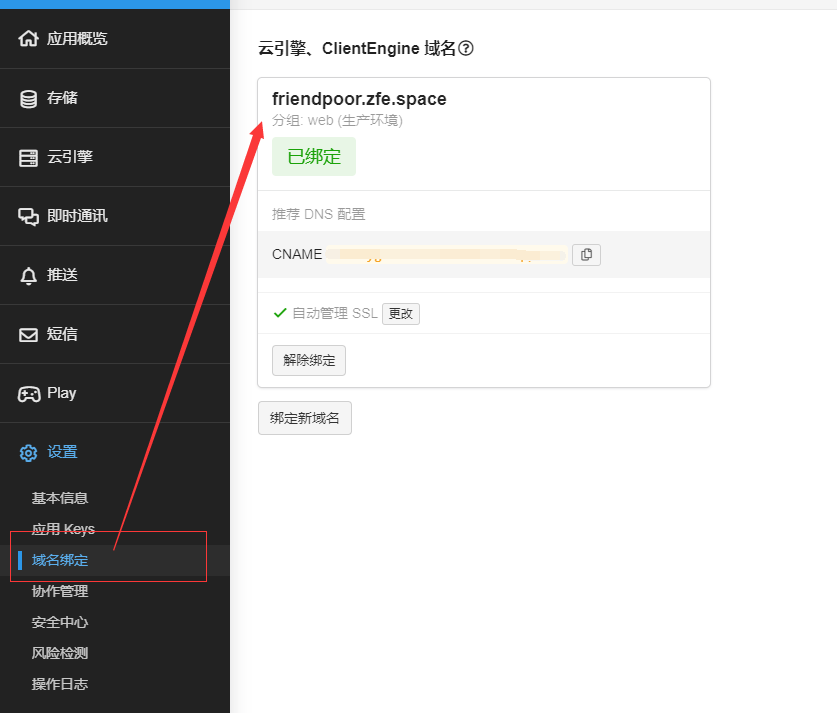Copy the CNAME value with the copy icon

point(586,255)
